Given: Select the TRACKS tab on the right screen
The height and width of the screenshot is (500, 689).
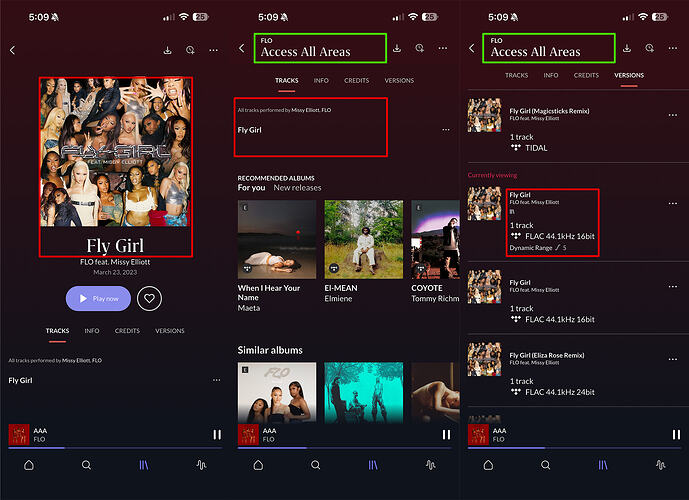Looking at the screenshot, I should pyautogui.click(x=517, y=76).
